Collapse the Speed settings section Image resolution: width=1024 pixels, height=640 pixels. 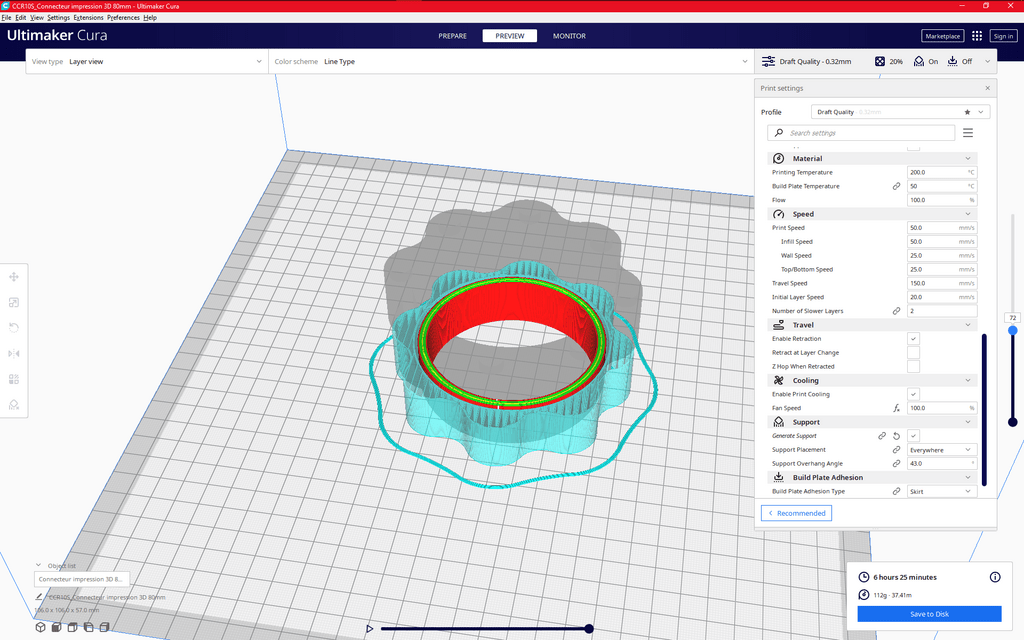[x=872, y=214]
